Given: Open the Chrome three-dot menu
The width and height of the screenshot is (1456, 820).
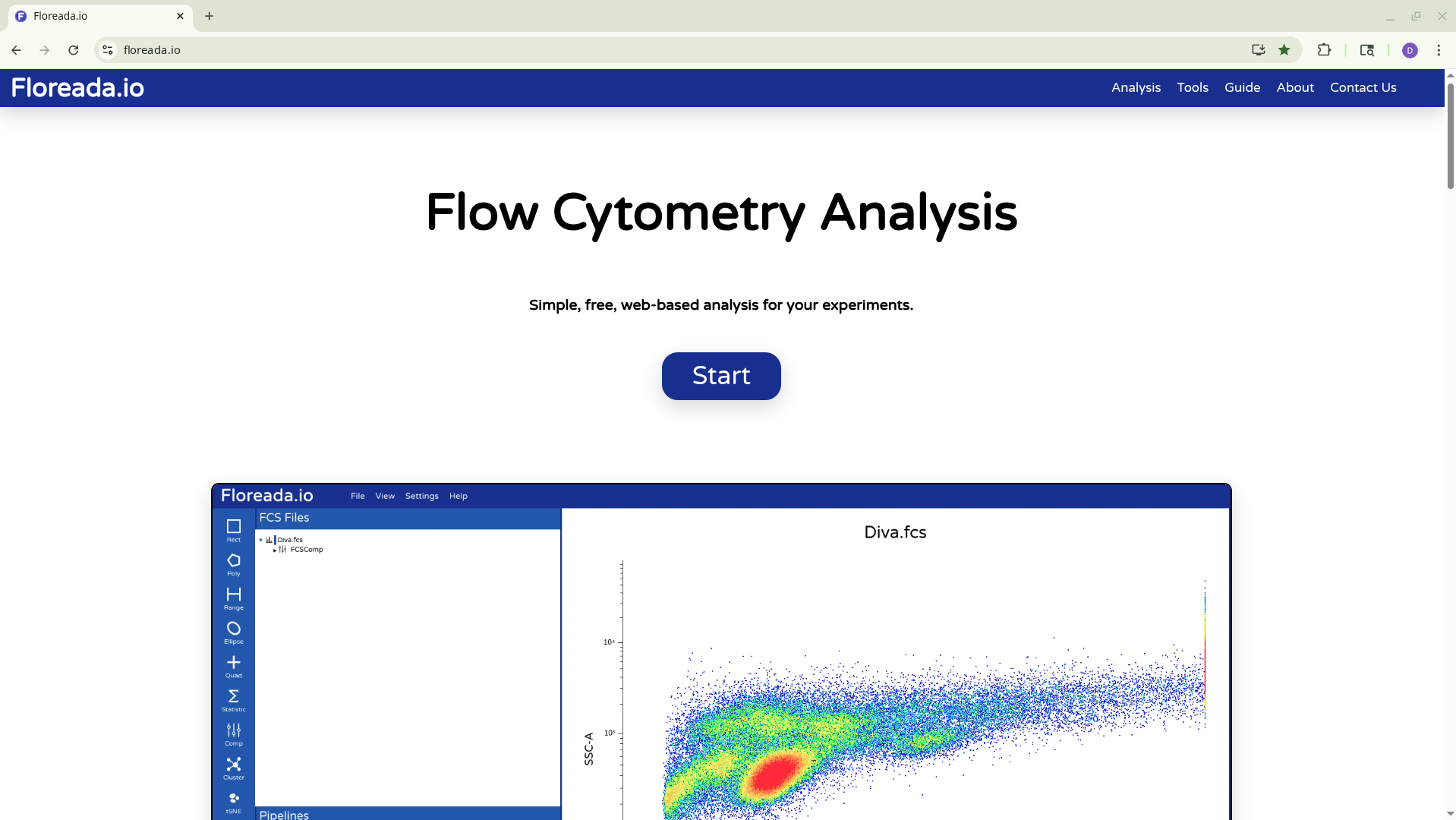Looking at the screenshot, I should pyautogui.click(x=1438, y=50).
